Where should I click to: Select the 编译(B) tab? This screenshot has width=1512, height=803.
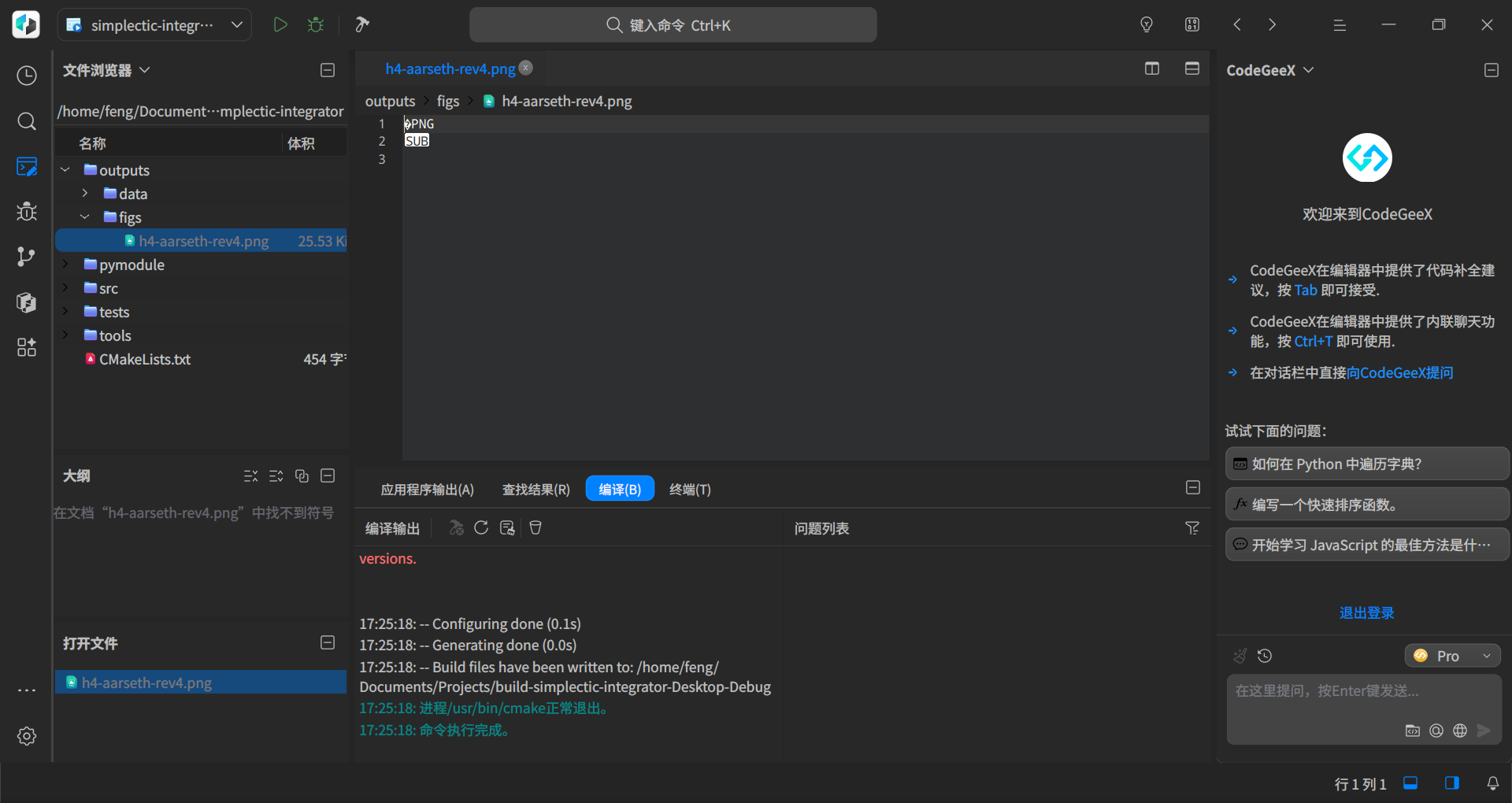pyautogui.click(x=620, y=489)
